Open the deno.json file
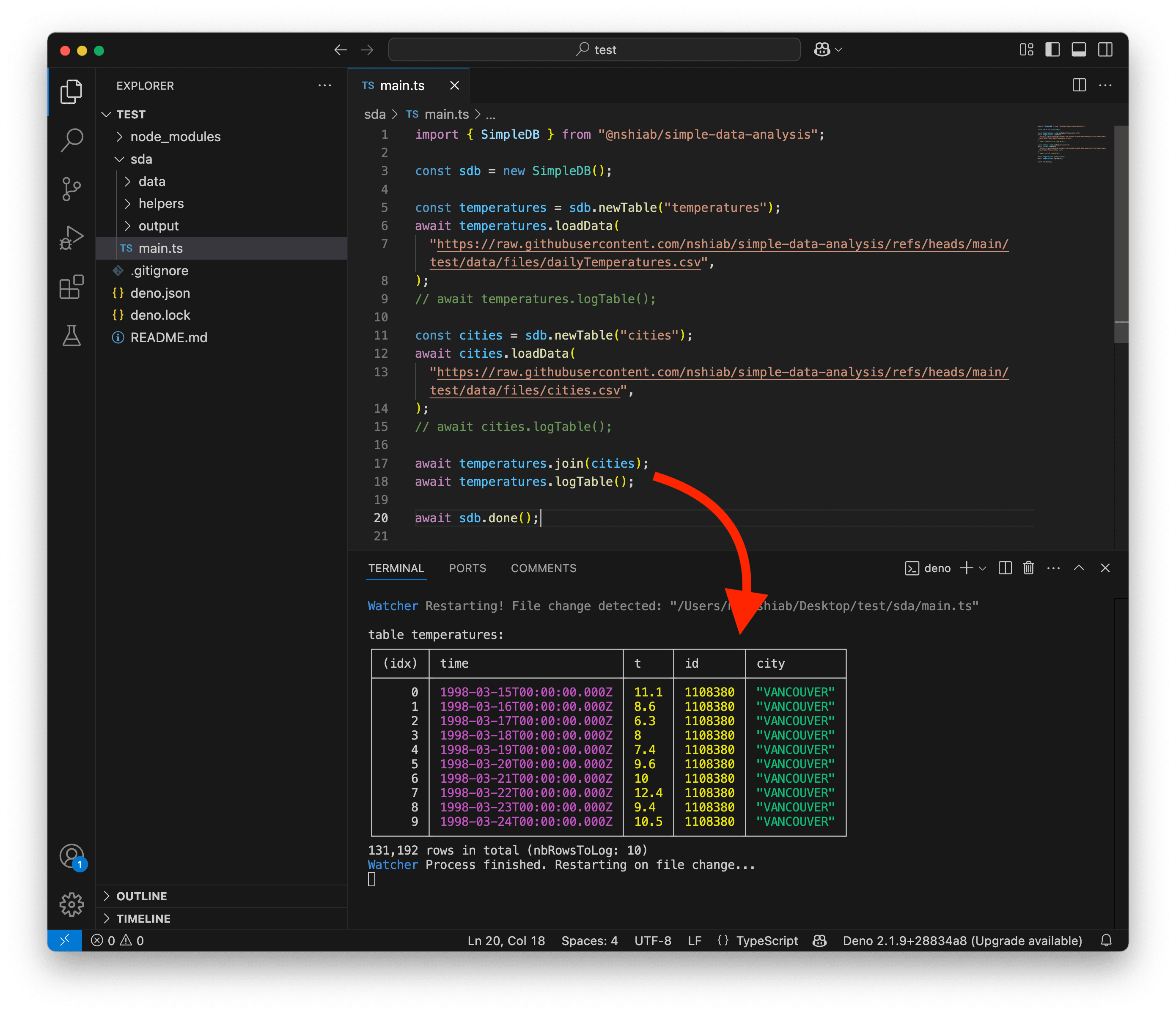 221,293
